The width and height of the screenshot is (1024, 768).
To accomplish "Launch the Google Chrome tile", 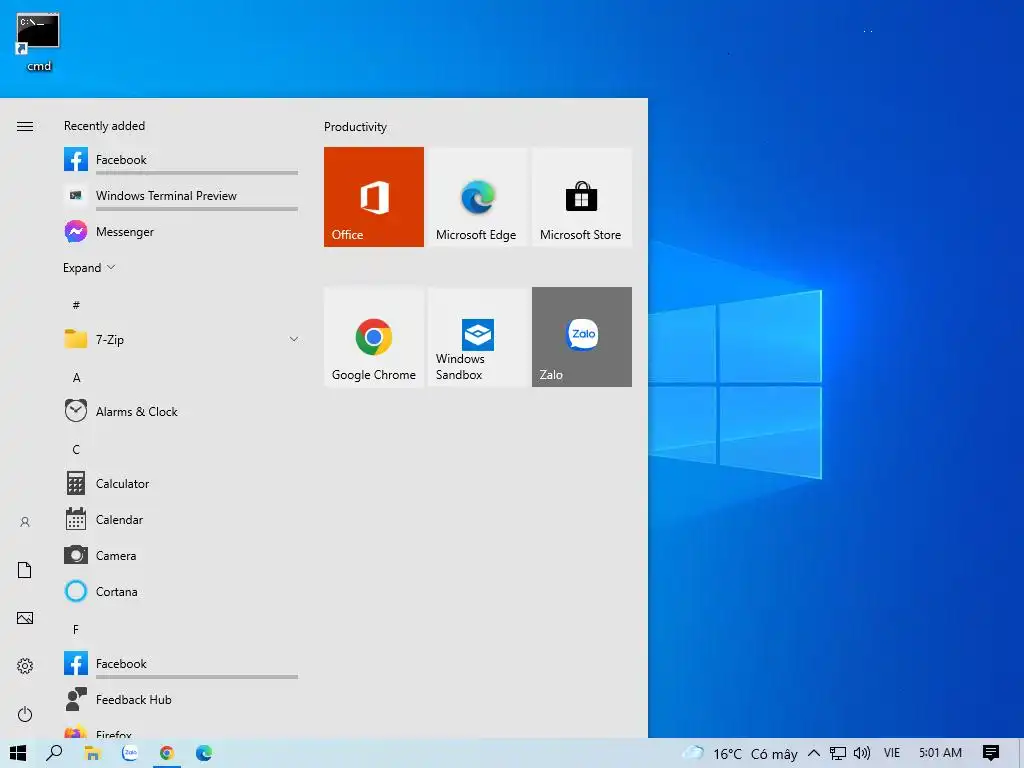I will click(374, 337).
